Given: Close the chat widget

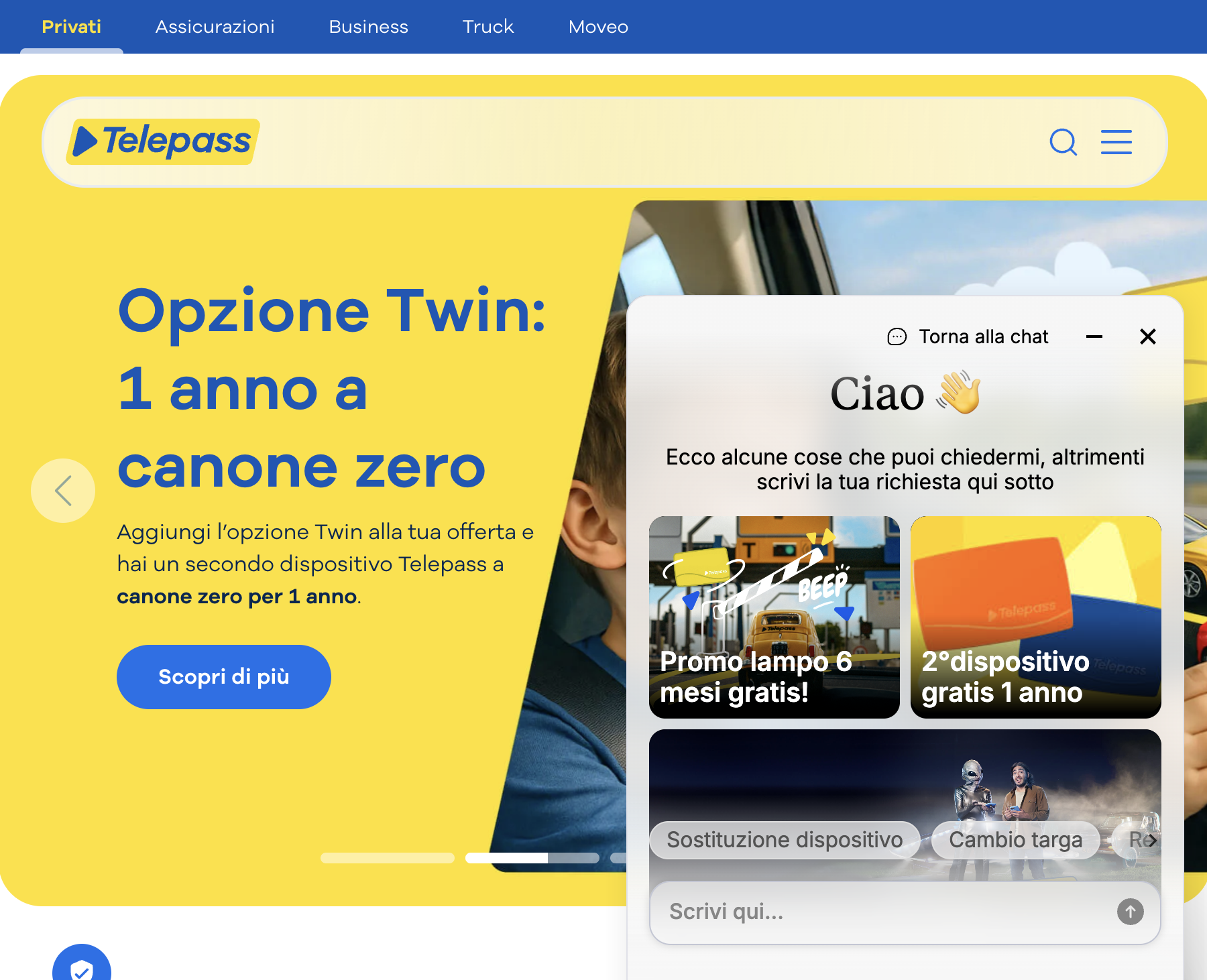Looking at the screenshot, I should [x=1148, y=336].
